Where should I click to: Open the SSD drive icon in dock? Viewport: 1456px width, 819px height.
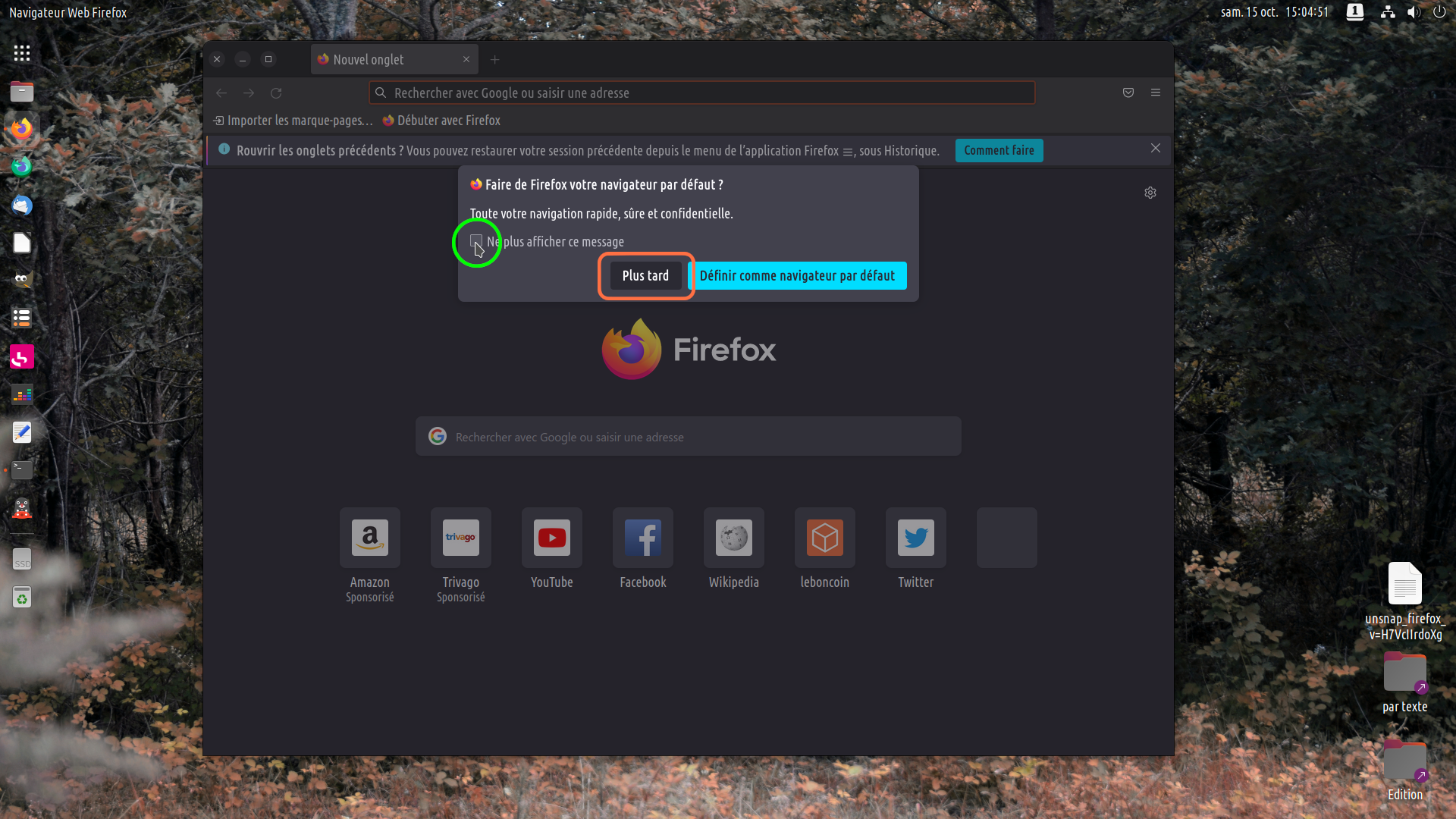[x=22, y=560]
